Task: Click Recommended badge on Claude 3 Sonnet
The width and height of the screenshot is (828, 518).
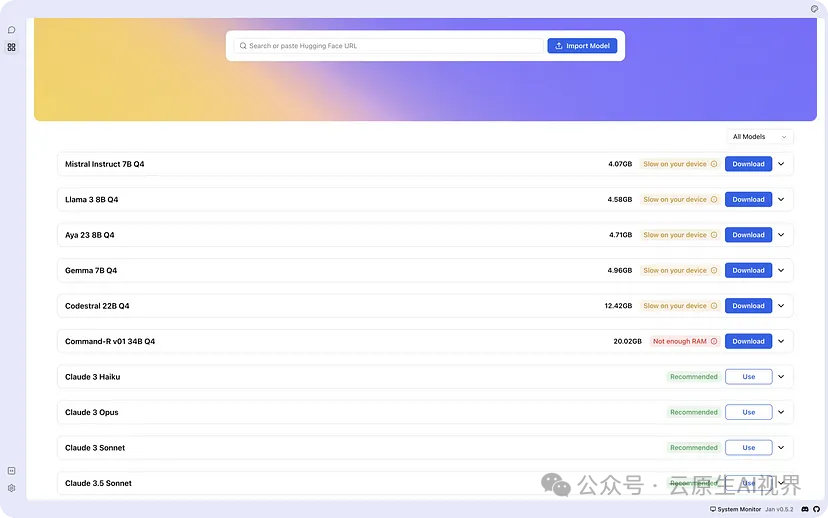Action: [694, 447]
